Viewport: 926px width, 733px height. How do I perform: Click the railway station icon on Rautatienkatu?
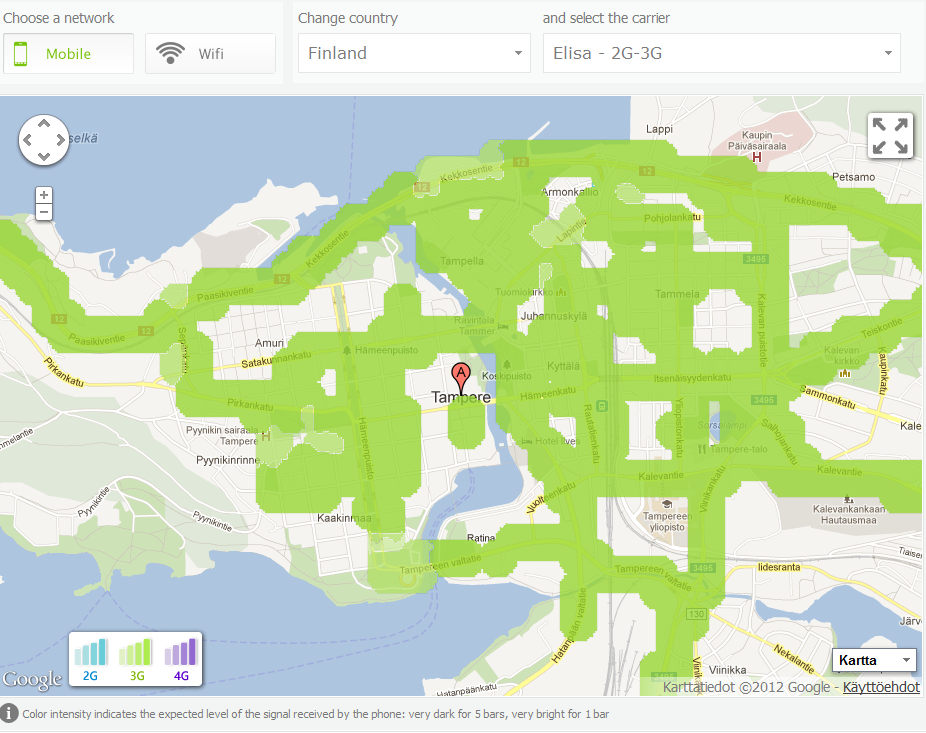point(602,406)
